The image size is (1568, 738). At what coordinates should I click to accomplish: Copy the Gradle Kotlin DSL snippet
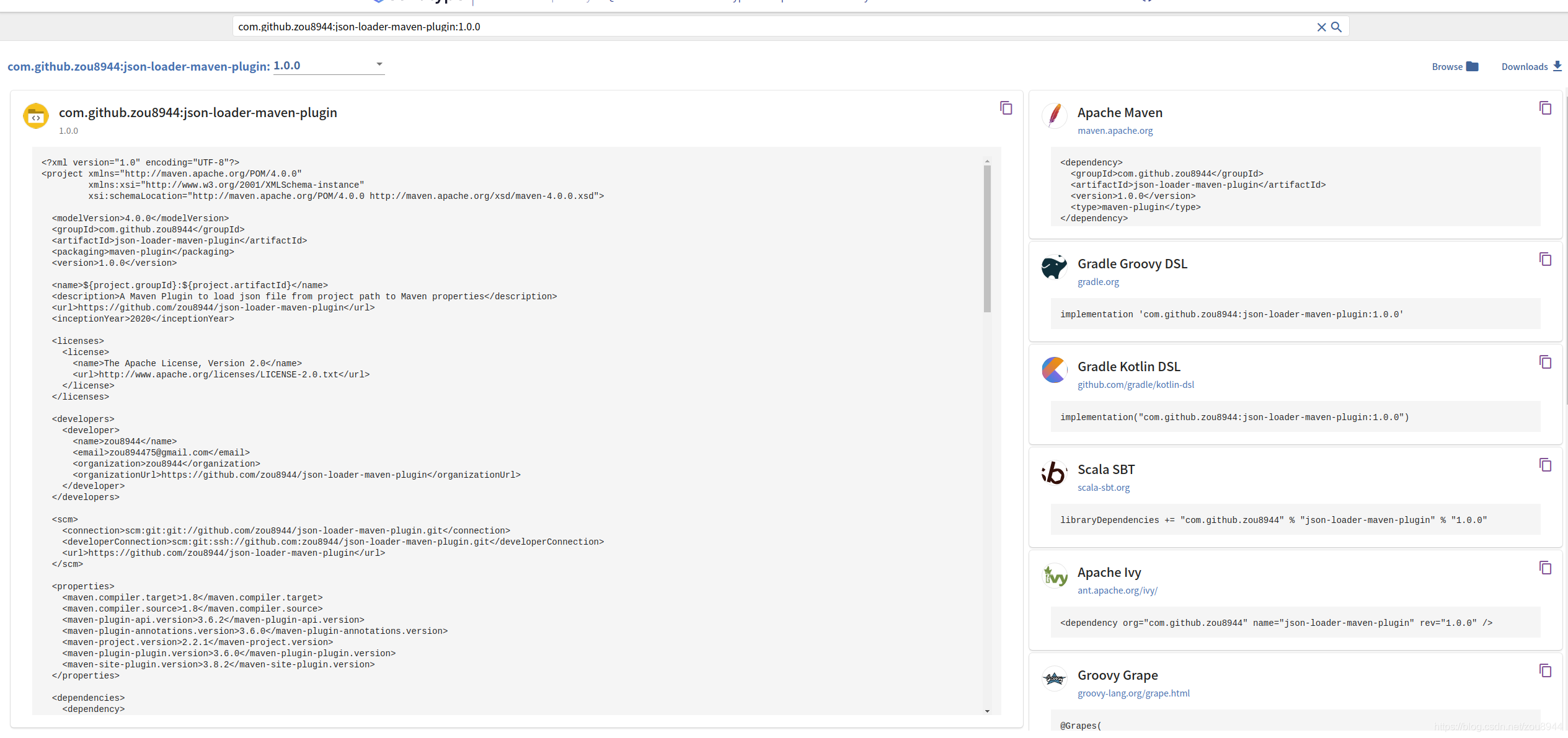pos(1545,362)
